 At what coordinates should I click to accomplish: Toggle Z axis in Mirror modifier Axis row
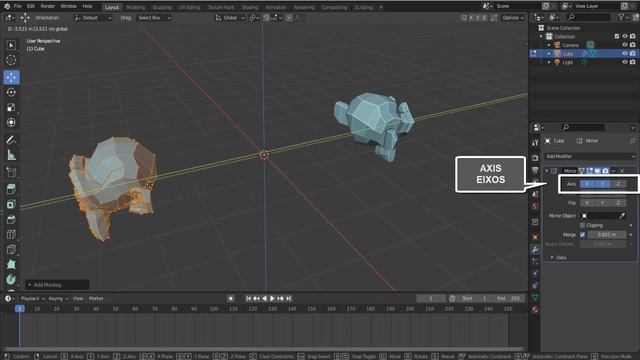coord(618,184)
